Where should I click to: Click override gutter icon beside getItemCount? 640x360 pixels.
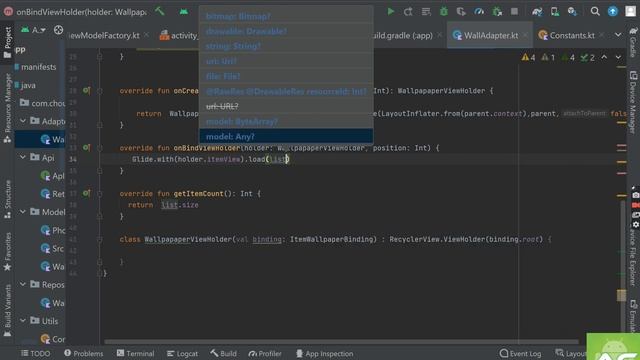tap(86, 193)
